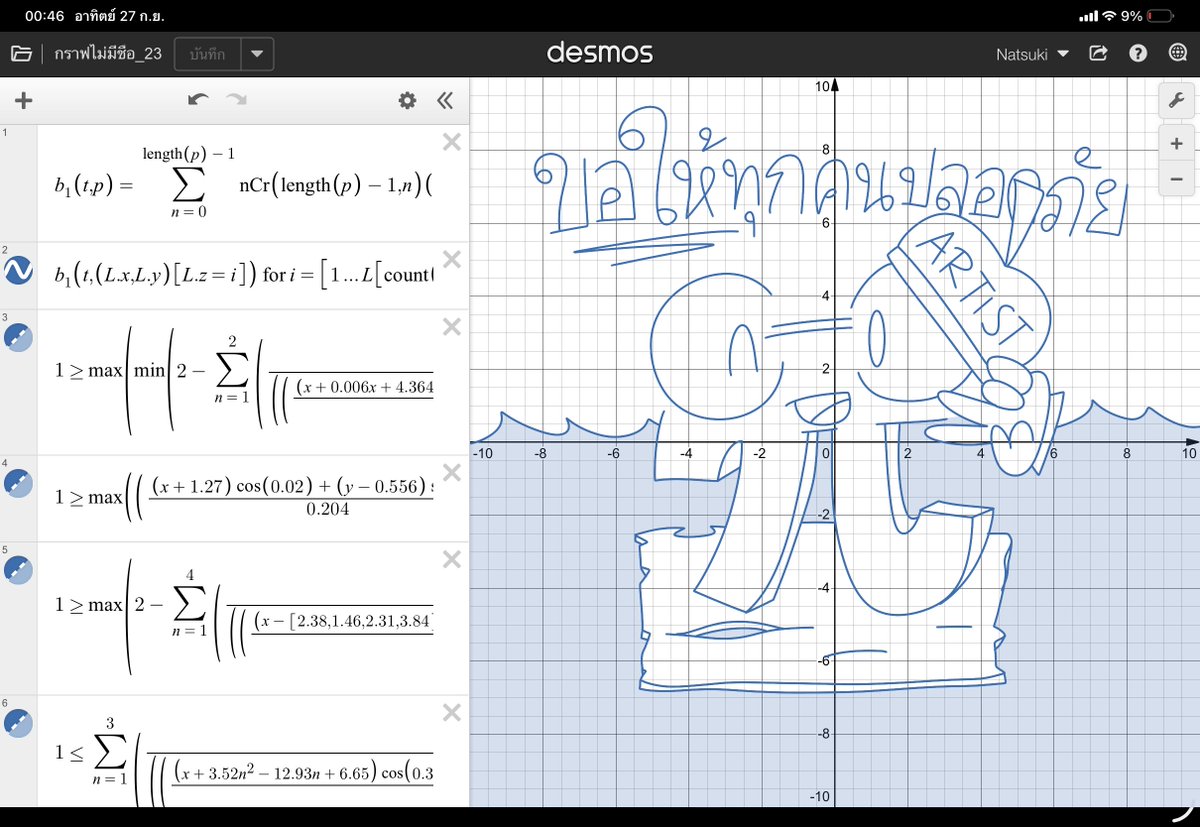The image size is (1200, 827).
Task: Zoom out the graph with minus button
Action: (x=1175, y=180)
